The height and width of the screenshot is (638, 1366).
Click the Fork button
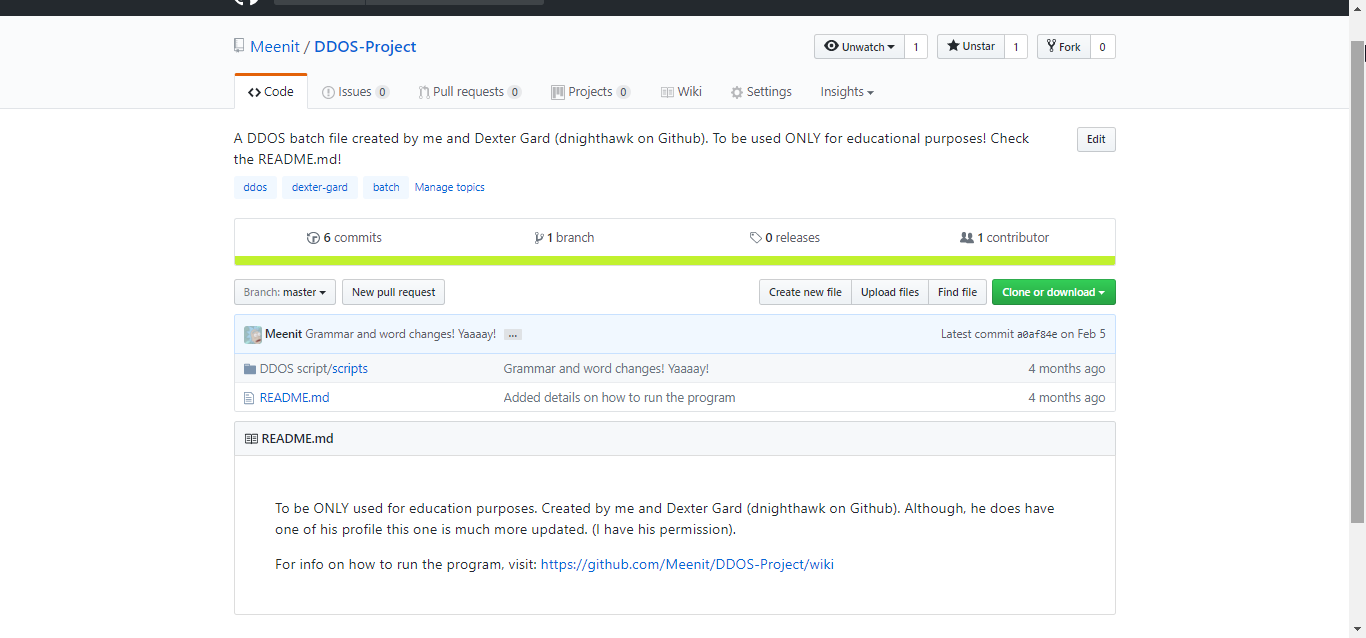pos(1063,47)
